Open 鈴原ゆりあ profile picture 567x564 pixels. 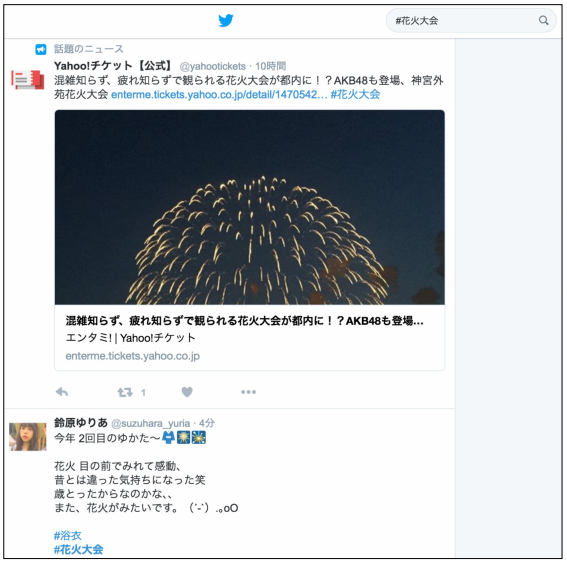point(28,437)
